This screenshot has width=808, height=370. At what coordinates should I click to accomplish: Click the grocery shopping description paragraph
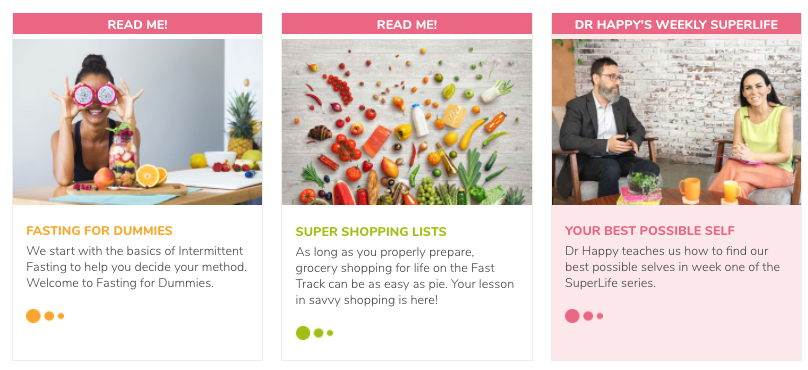click(405, 276)
